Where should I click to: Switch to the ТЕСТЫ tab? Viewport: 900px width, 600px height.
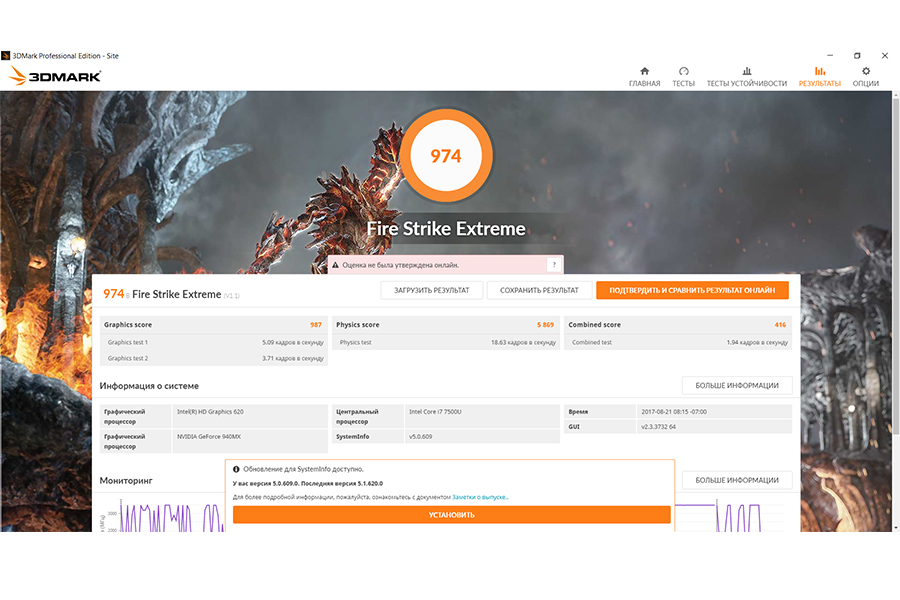pyautogui.click(x=683, y=77)
